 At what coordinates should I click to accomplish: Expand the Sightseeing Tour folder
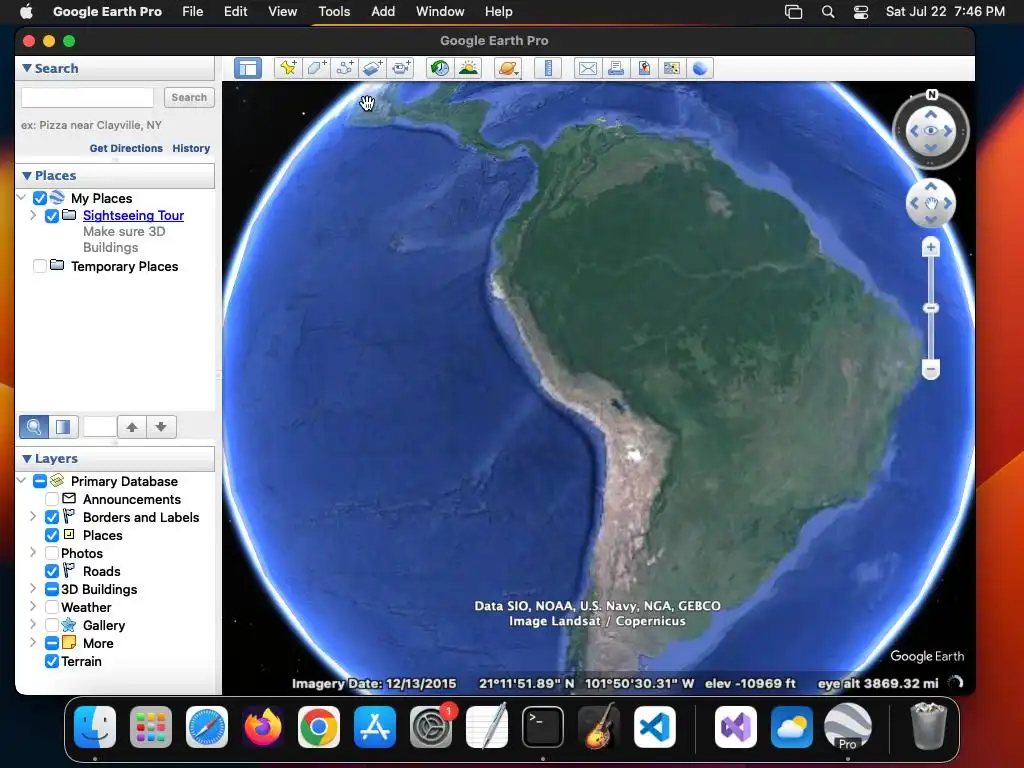coord(33,215)
